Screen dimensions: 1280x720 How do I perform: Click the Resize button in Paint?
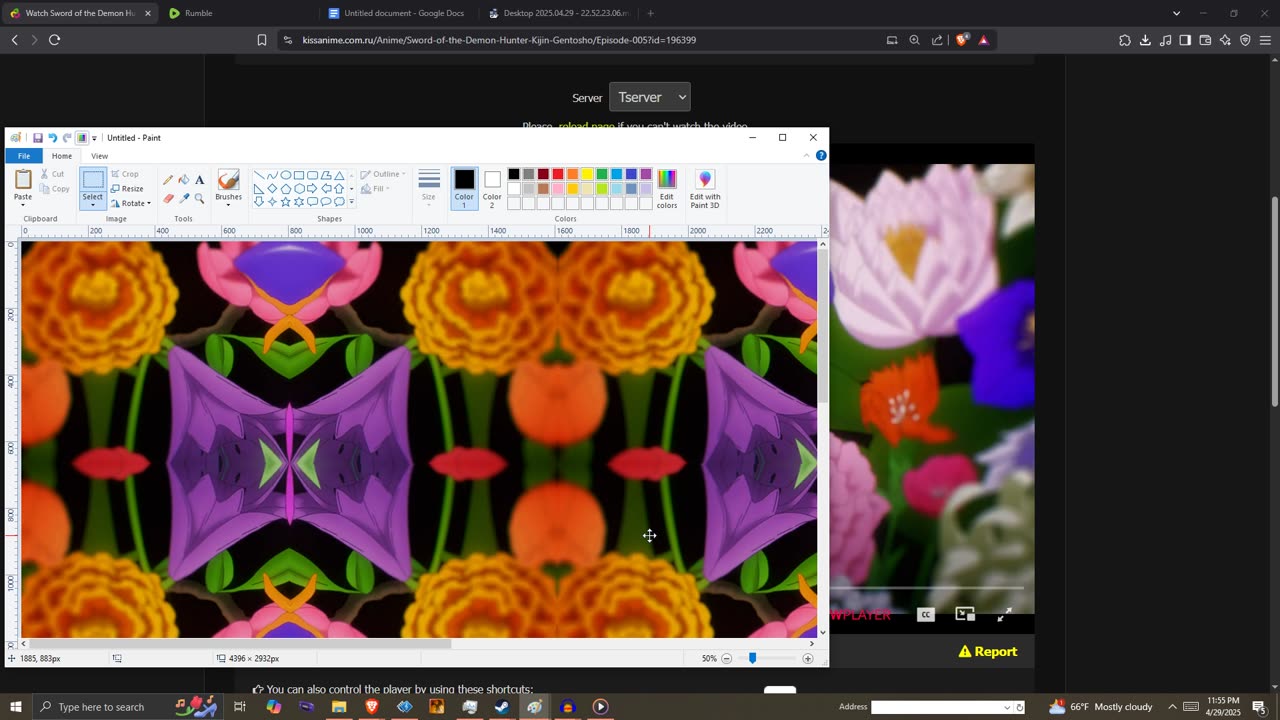(x=127, y=188)
